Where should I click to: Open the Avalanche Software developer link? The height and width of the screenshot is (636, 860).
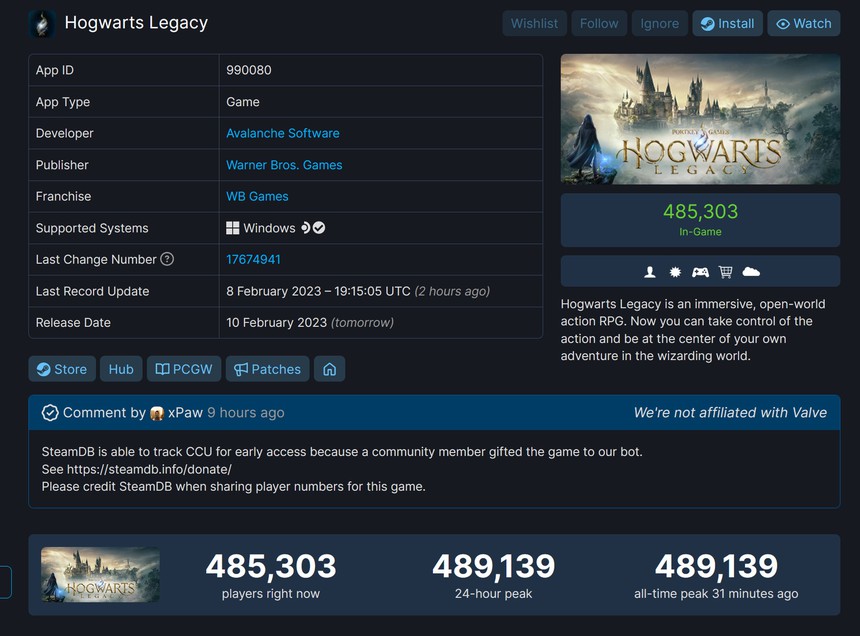coord(283,133)
